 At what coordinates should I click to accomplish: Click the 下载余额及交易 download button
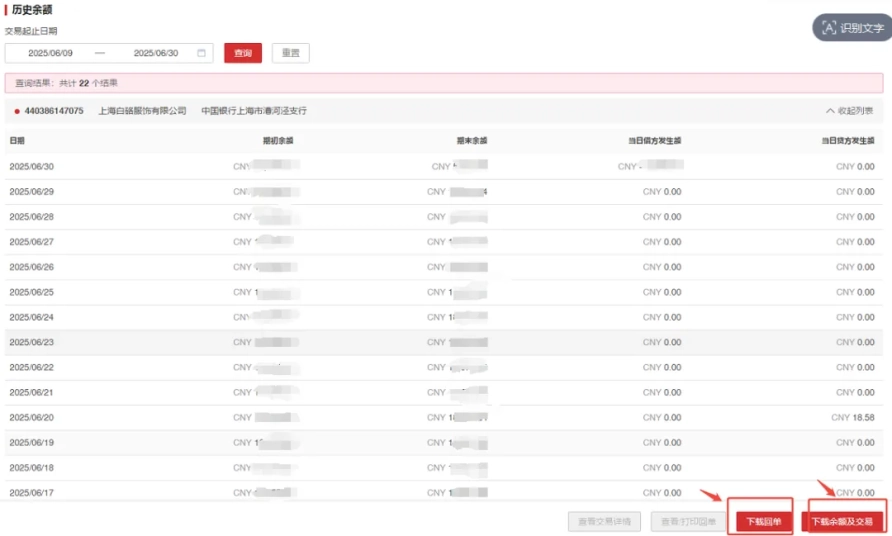(842, 521)
